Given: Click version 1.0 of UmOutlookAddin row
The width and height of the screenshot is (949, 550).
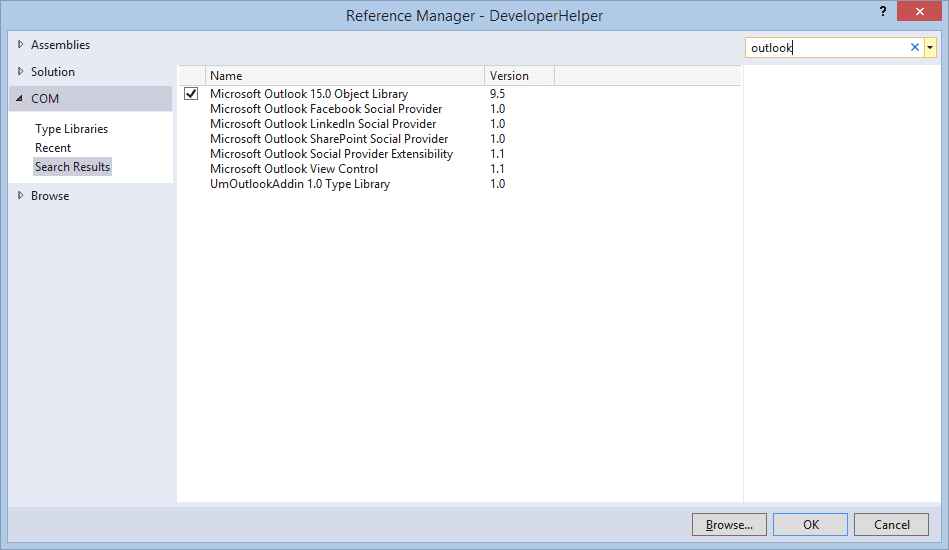Looking at the screenshot, I should point(497,184).
